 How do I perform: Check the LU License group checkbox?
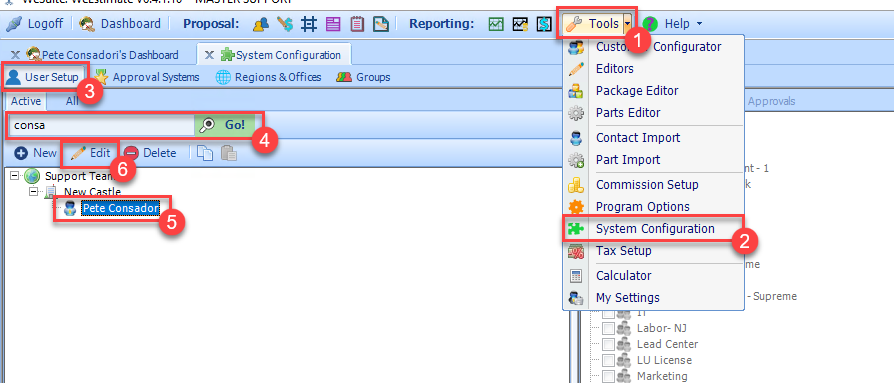tap(608, 360)
